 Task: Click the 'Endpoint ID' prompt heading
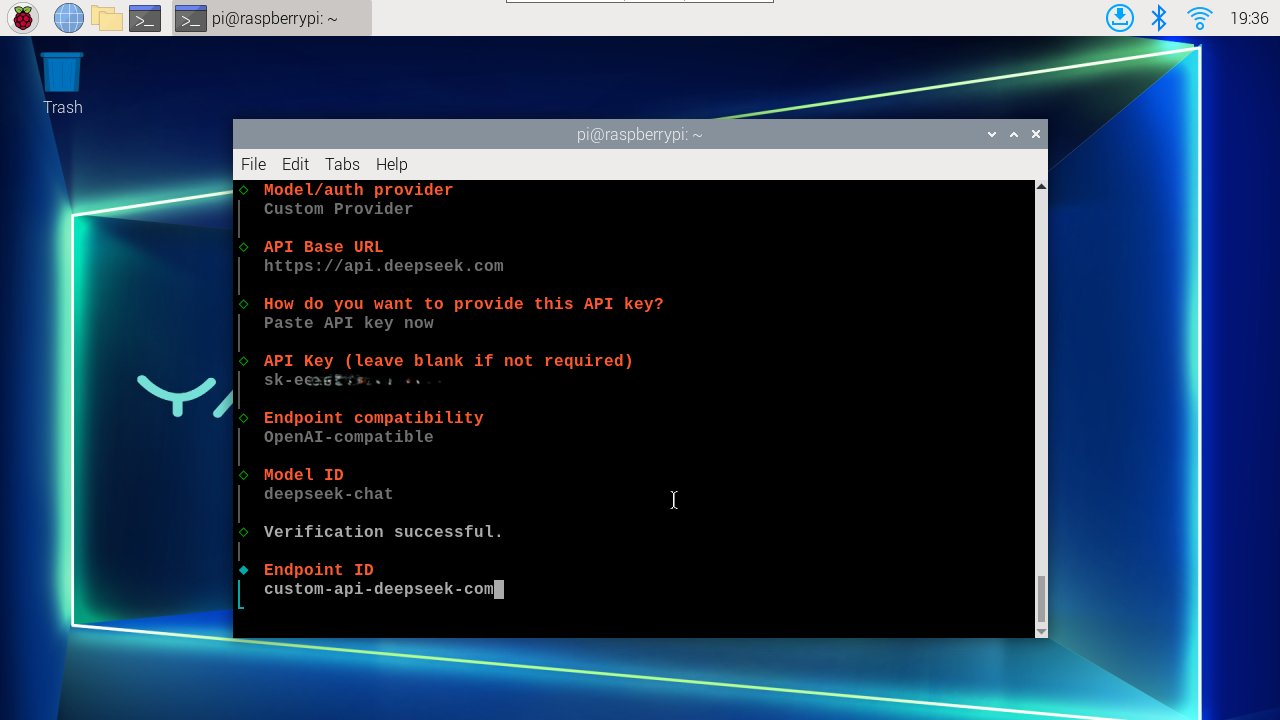tap(319, 570)
